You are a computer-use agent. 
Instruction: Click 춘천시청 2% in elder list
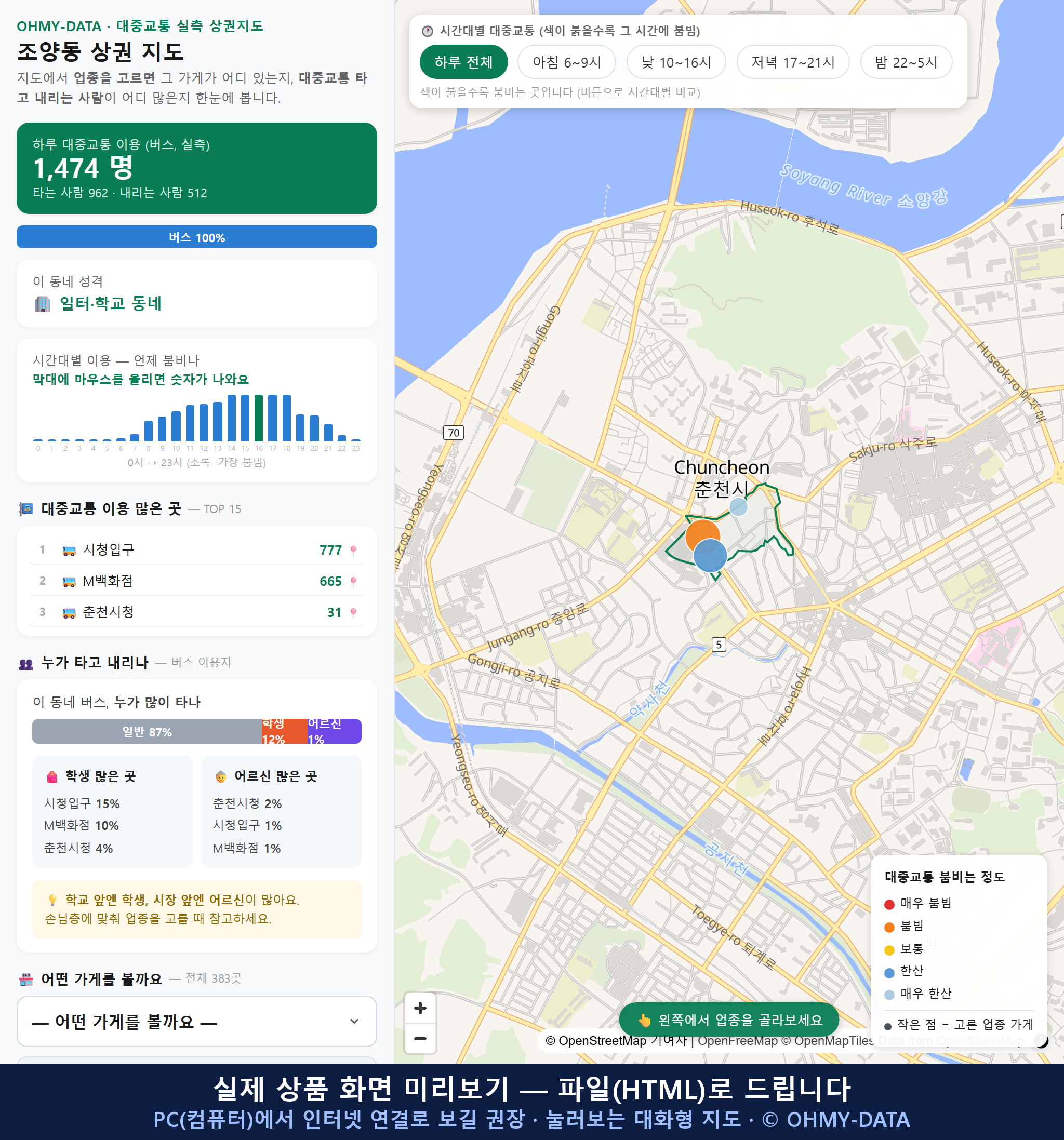point(247,803)
